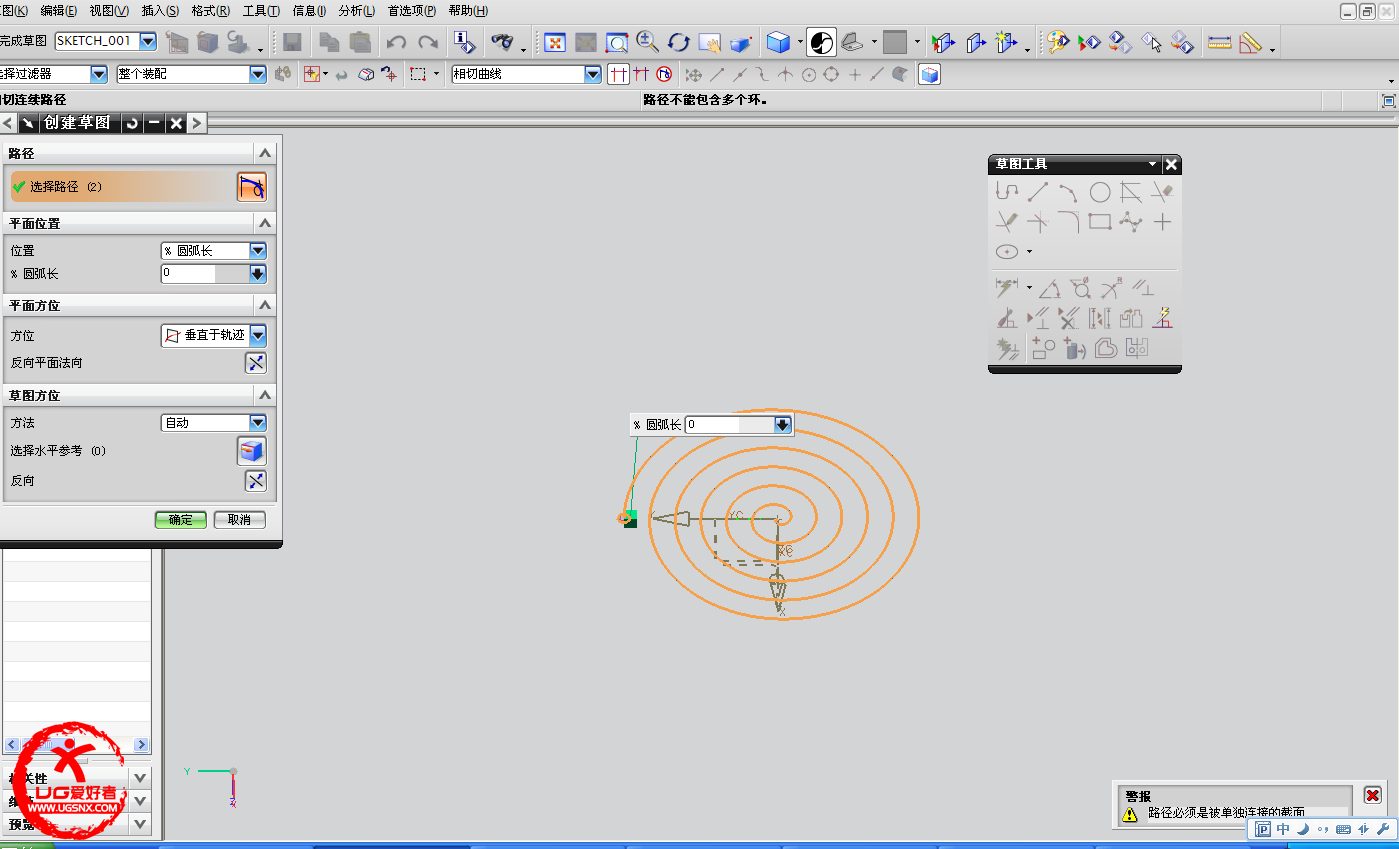Click the Rotate view icon
Image resolution: width=1399 pixels, height=849 pixels.
coord(679,42)
